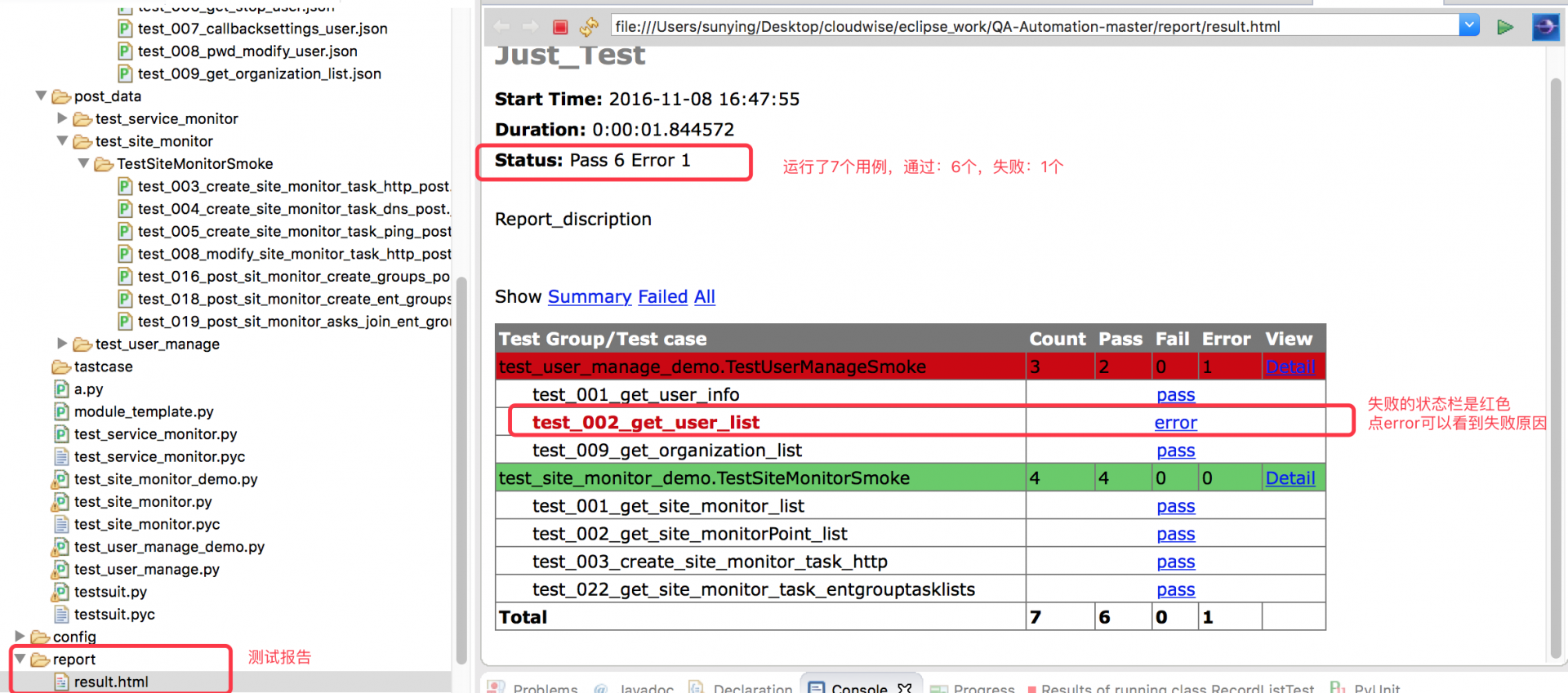
Task: Click the browser refresh icon
Action: pos(589,27)
